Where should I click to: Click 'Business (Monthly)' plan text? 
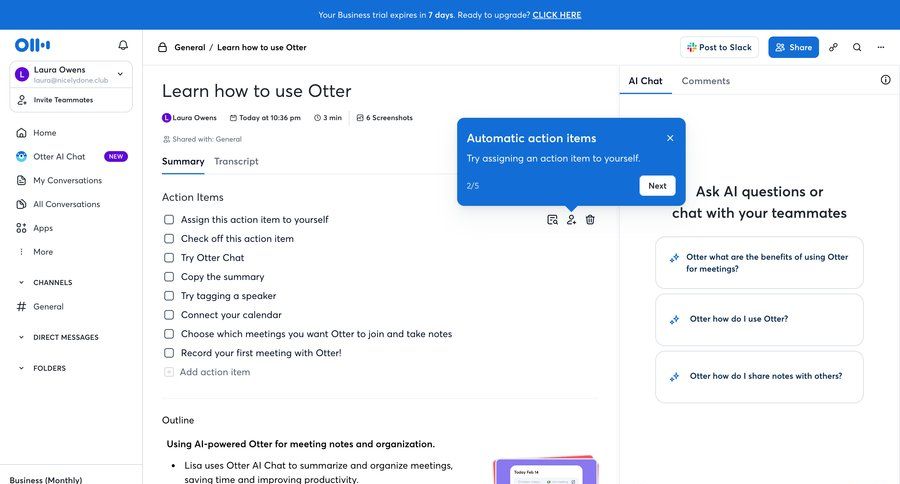(46, 479)
